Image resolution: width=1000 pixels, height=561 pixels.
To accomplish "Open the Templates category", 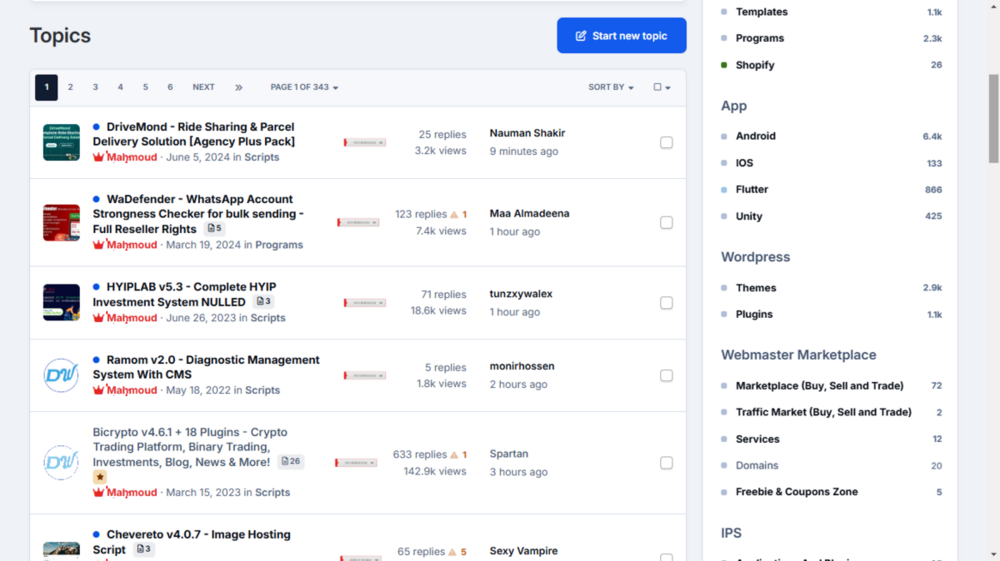I will pos(761,11).
